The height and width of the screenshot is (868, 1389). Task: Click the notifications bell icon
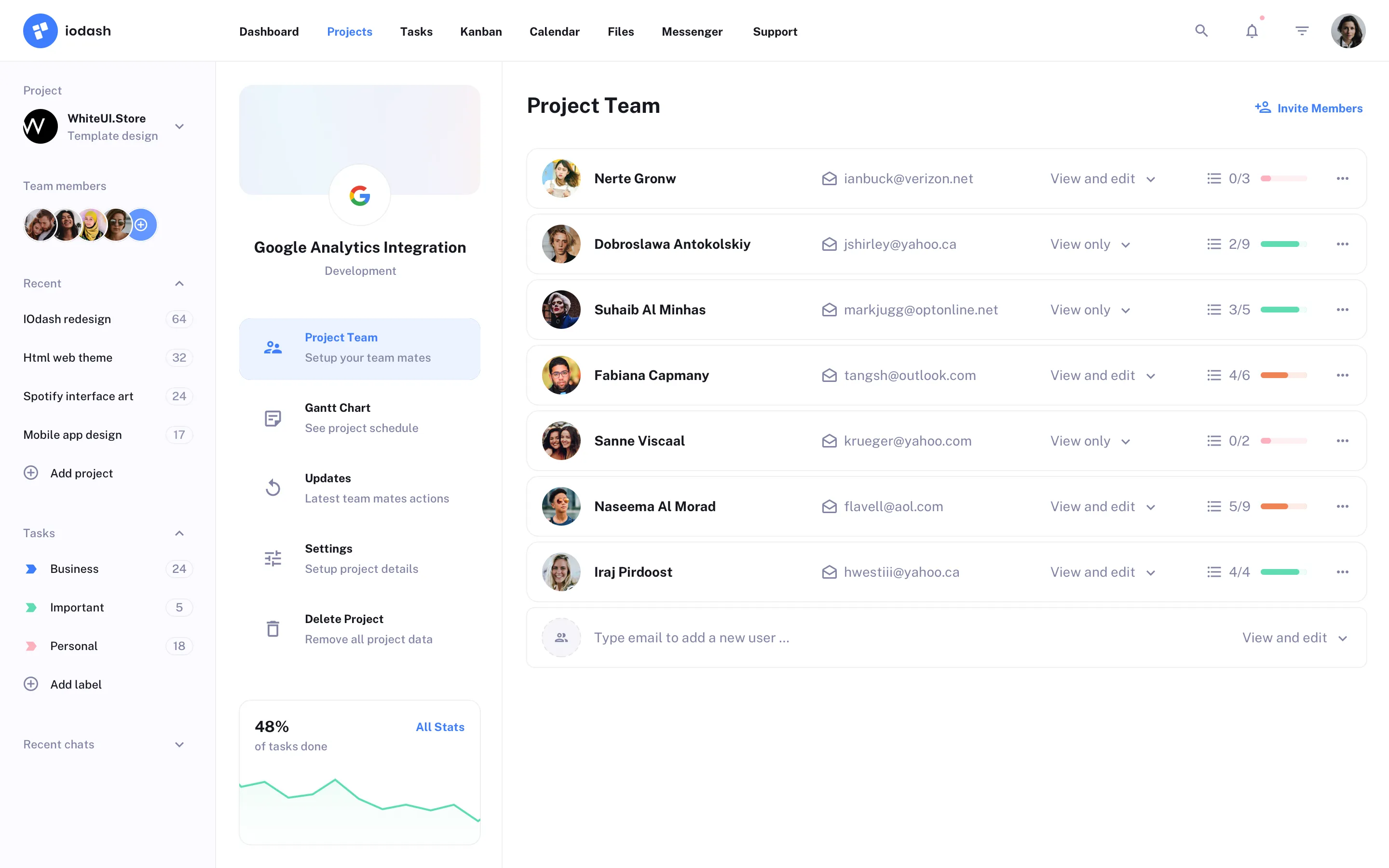coord(1251,30)
